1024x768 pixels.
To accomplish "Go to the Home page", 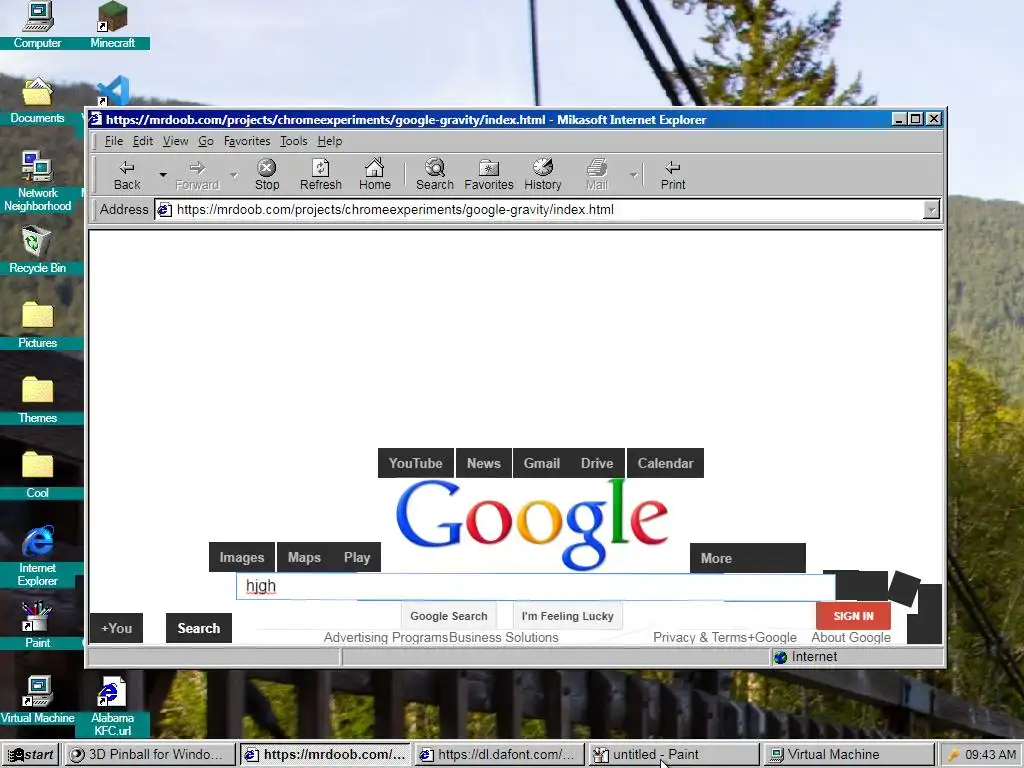I will [x=374, y=175].
